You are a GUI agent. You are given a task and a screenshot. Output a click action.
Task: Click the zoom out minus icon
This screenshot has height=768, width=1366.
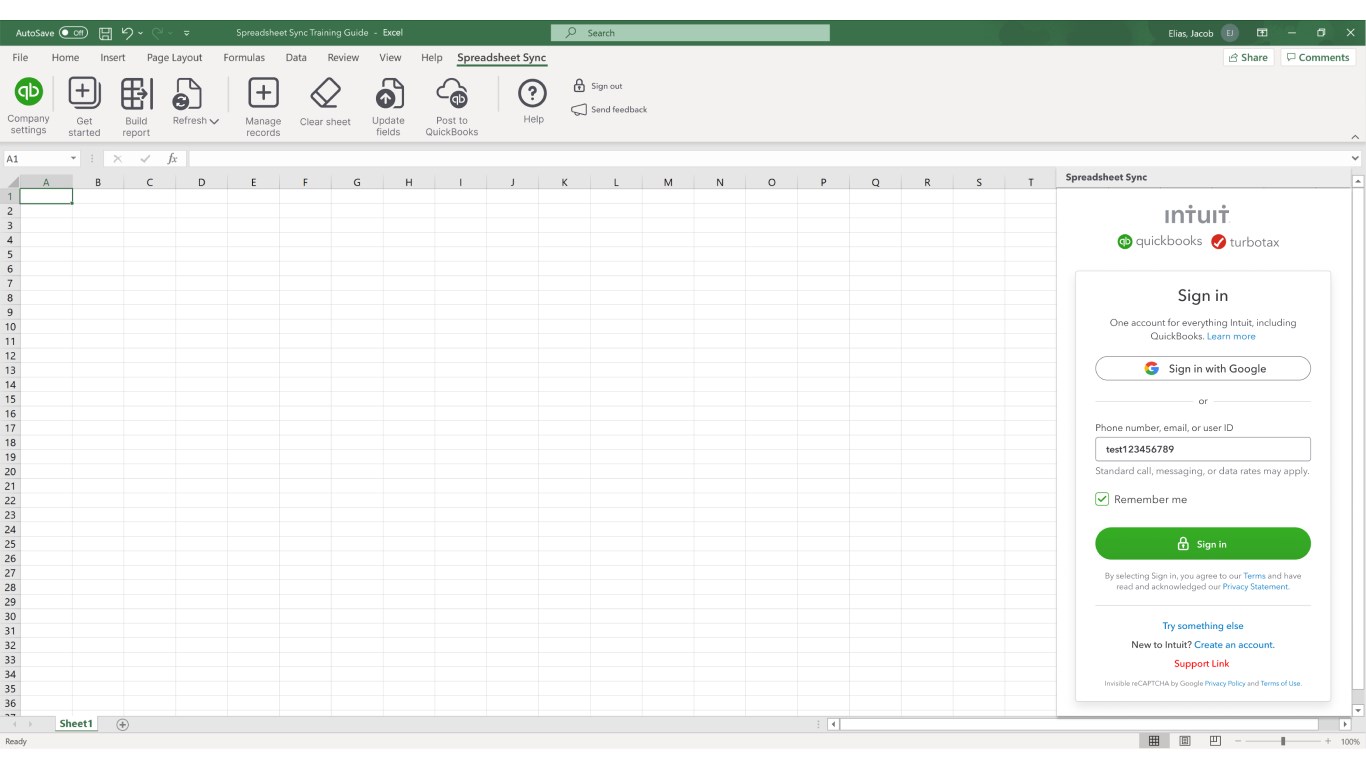(x=1238, y=741)
